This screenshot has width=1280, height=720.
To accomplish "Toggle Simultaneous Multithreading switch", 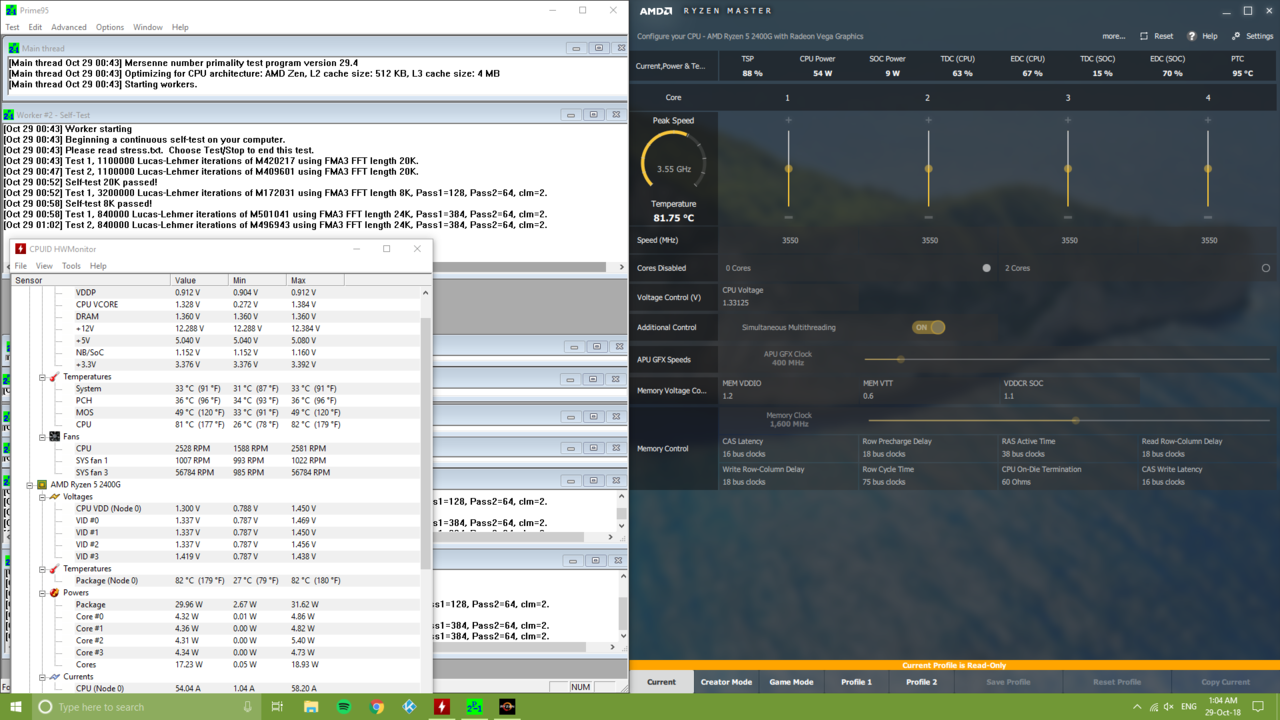I will click(928, 327).
